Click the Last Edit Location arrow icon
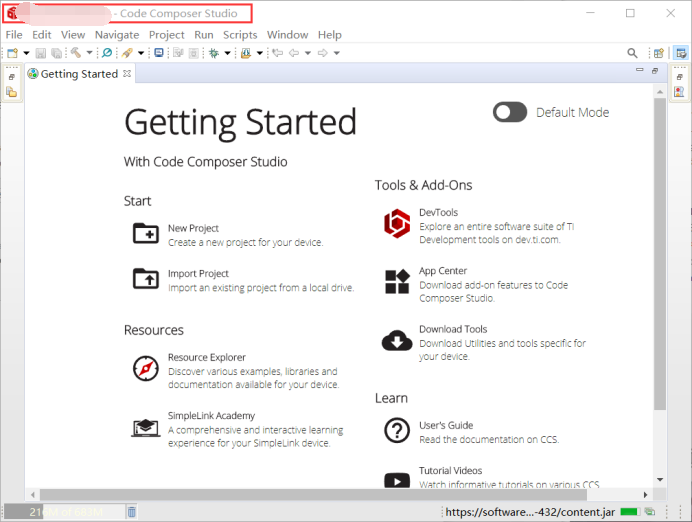This screenshot has height=522, width=692. pos(278,53)
